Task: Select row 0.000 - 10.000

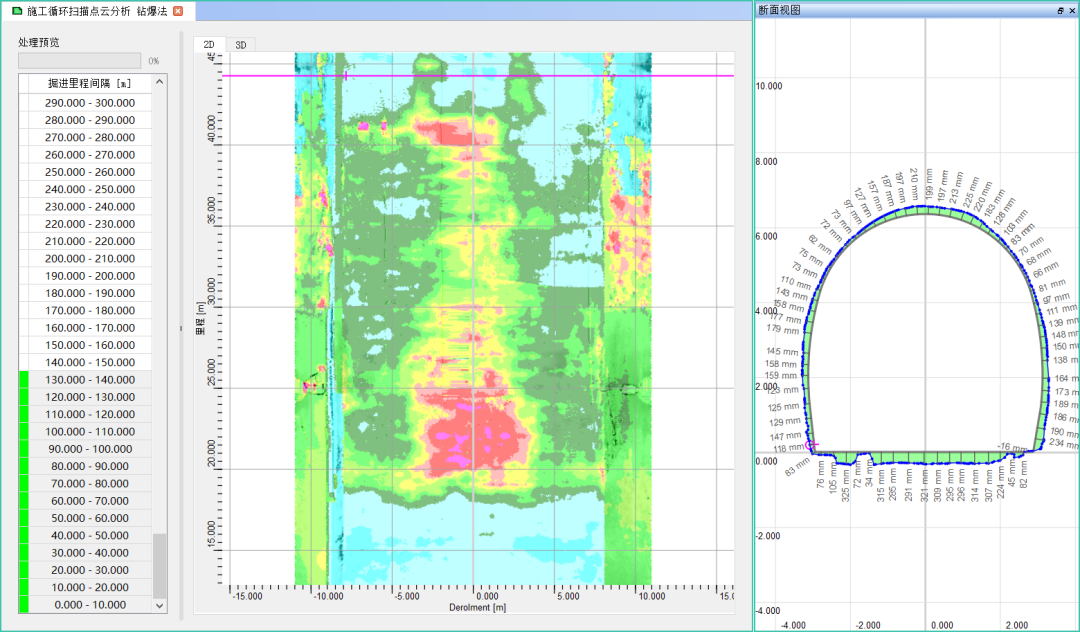Action: click(x=90, y=604)
